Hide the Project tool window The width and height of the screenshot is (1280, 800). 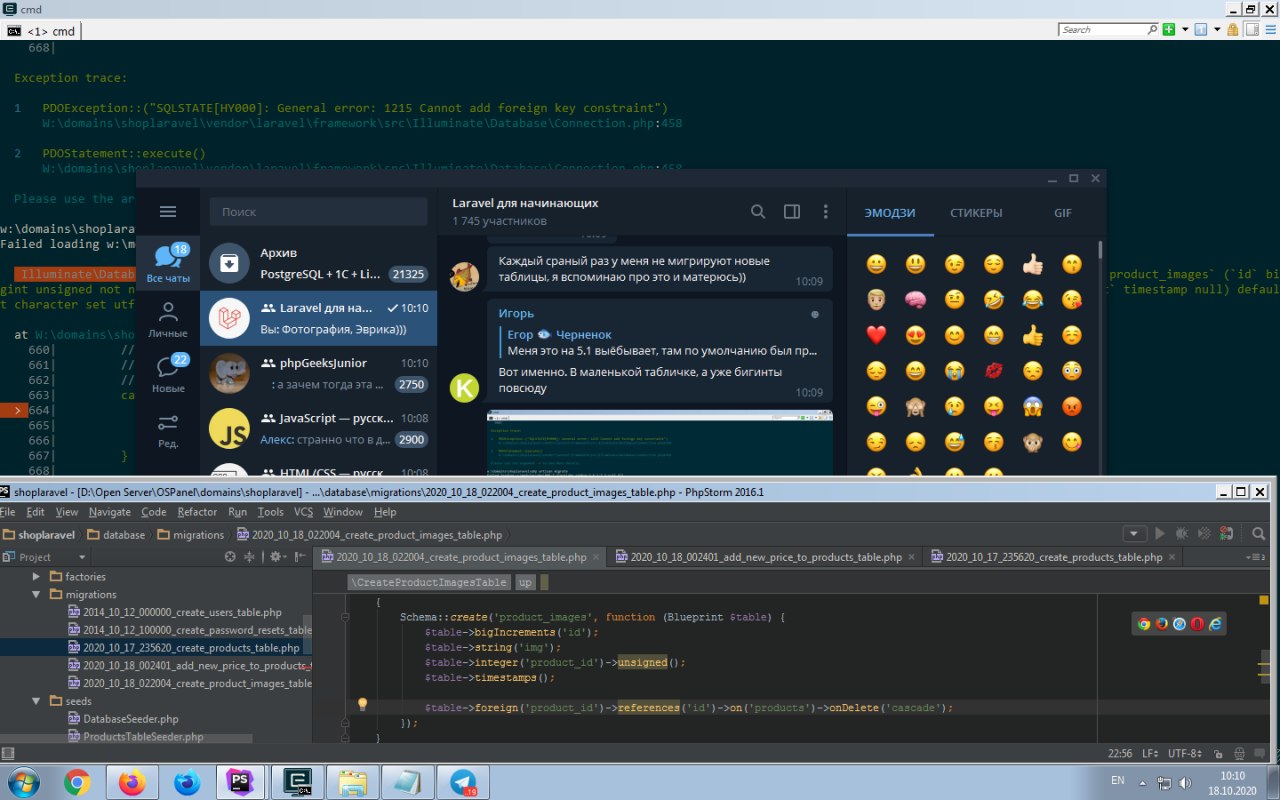[x=301, y=557]
